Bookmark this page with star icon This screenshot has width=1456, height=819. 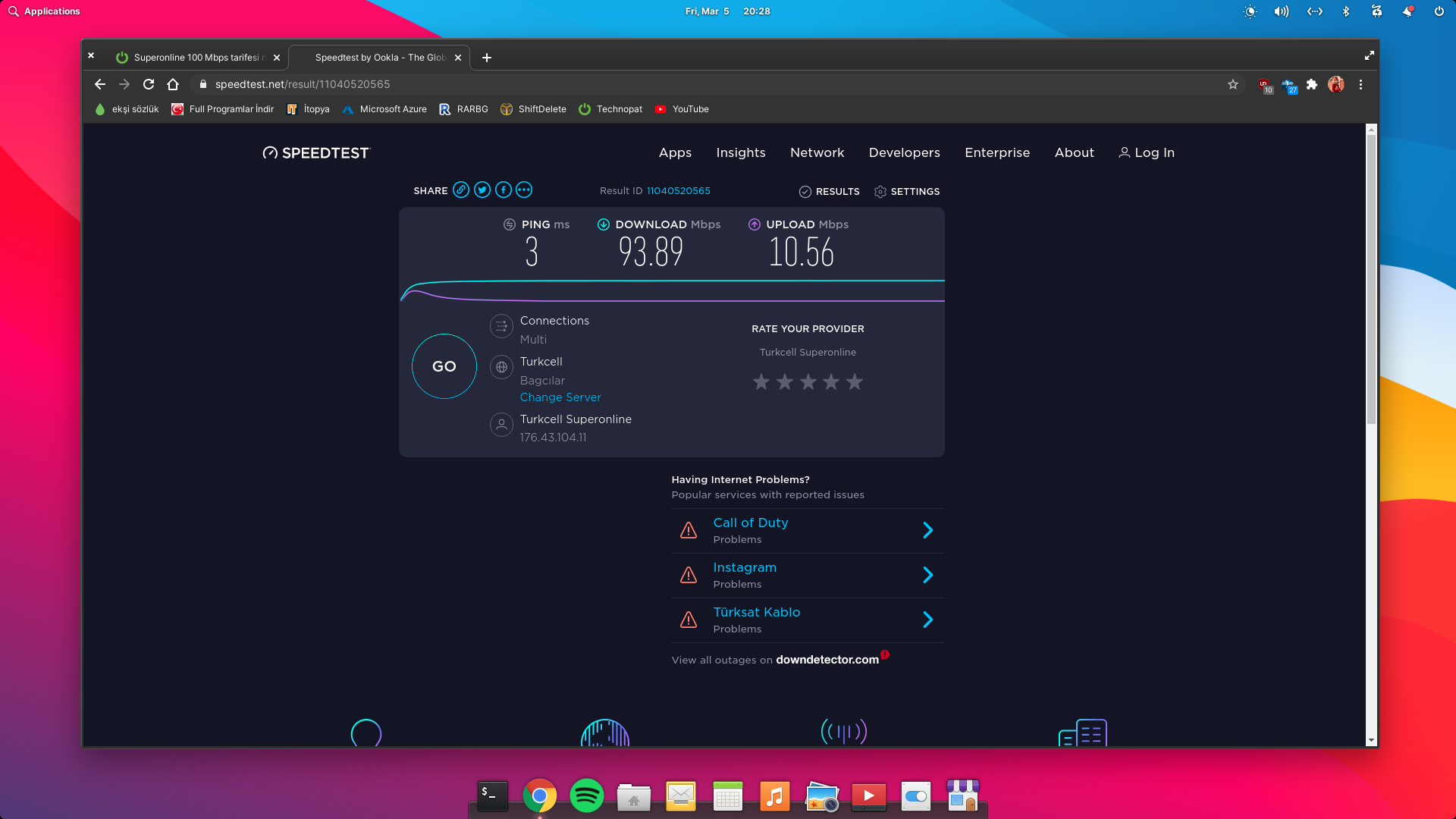(1233, 85)
